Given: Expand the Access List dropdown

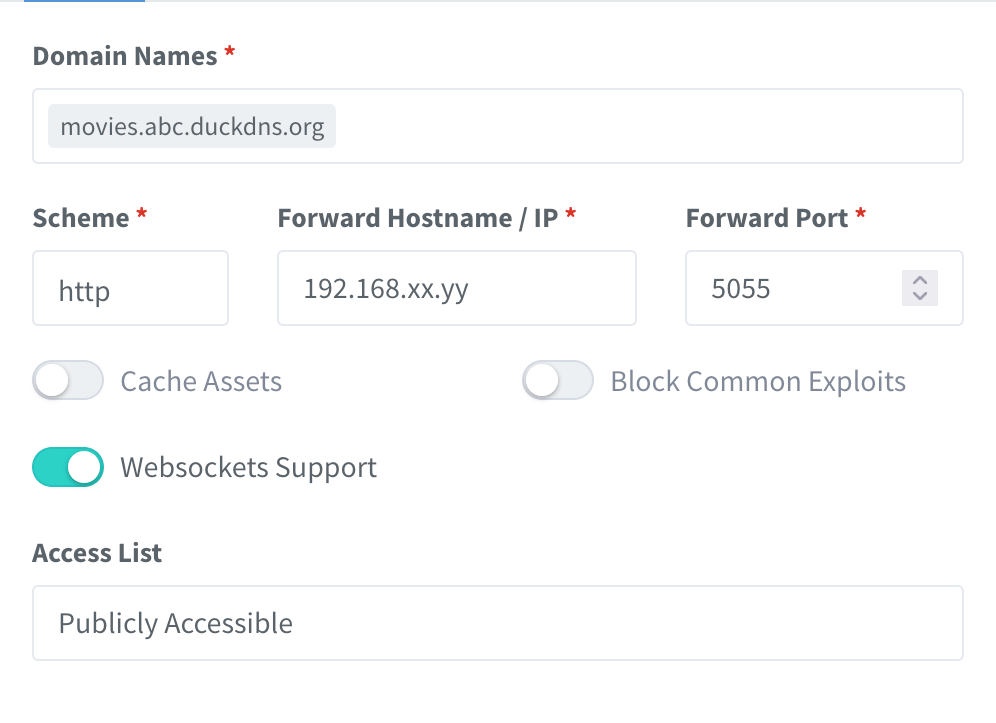Looking at the screenshot, I should [x=497, y=623].
